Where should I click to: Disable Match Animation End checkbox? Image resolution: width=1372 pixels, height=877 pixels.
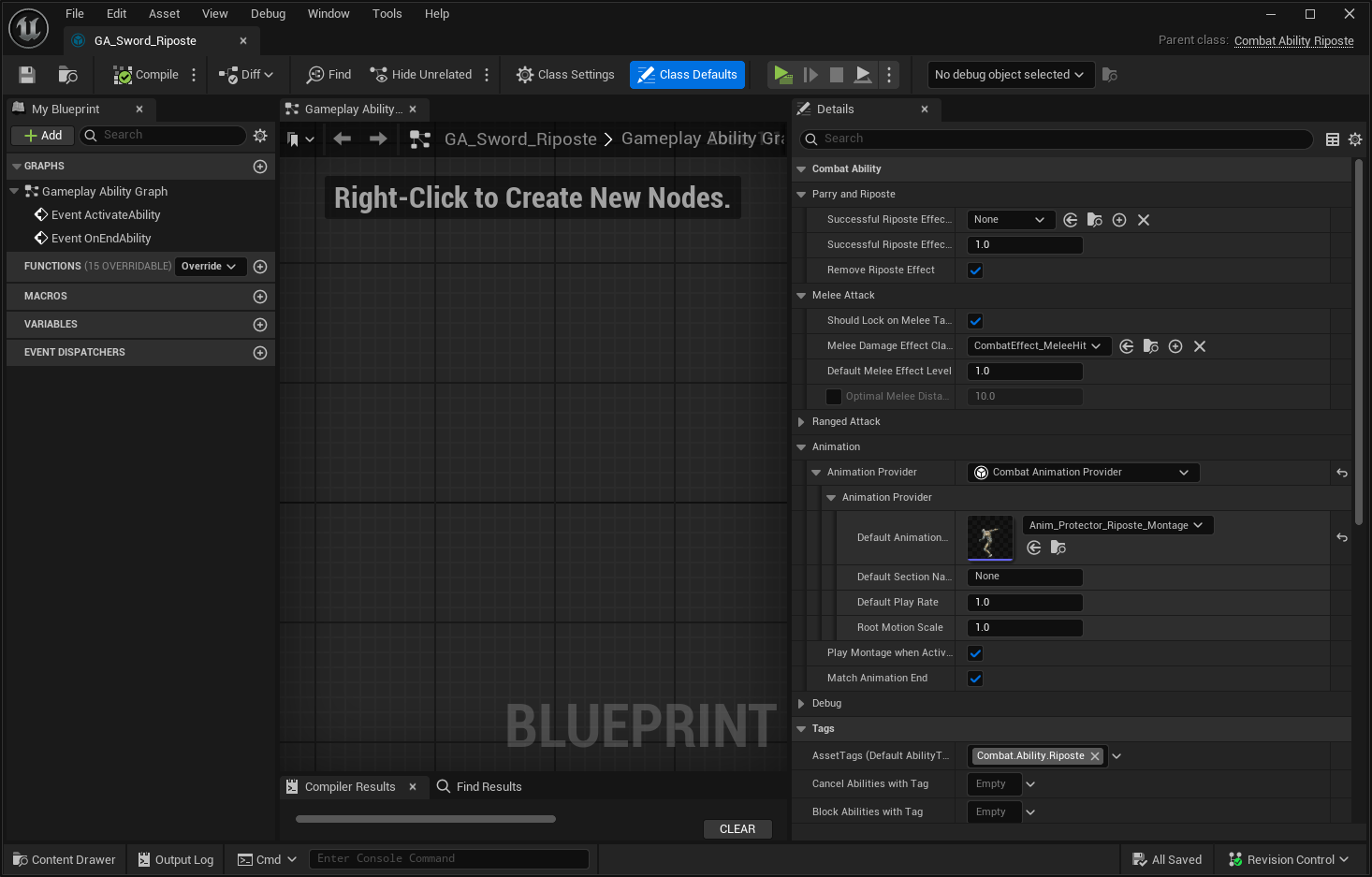coord(975,679)
